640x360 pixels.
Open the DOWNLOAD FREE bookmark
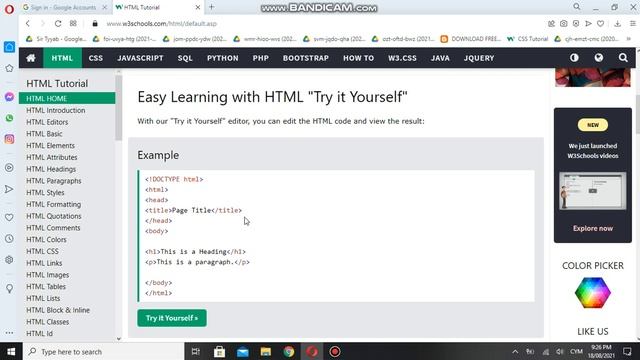[x=471, y=39]
